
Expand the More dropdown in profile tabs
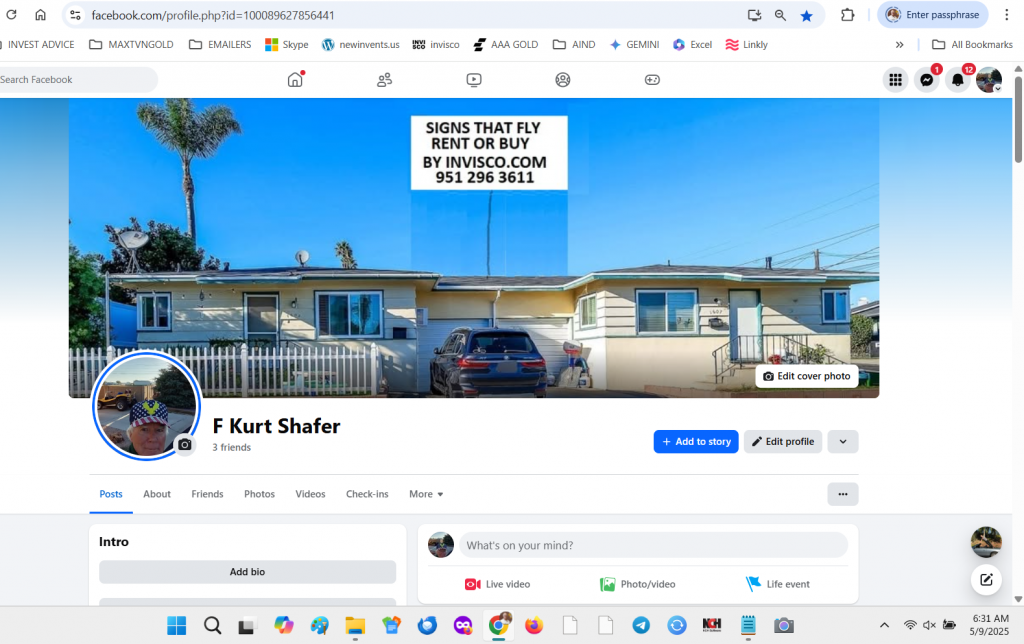click(426, 494)
